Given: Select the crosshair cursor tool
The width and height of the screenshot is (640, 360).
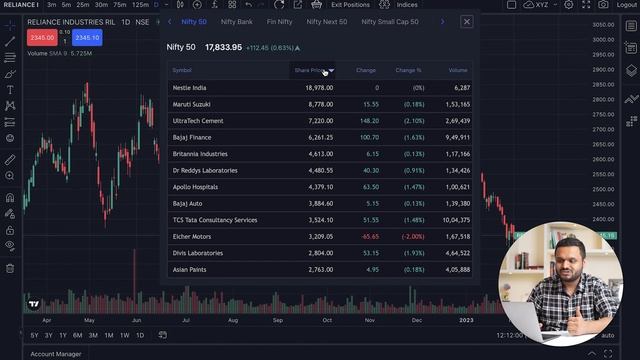Looking at the screenshot, I should pos(10,25).
